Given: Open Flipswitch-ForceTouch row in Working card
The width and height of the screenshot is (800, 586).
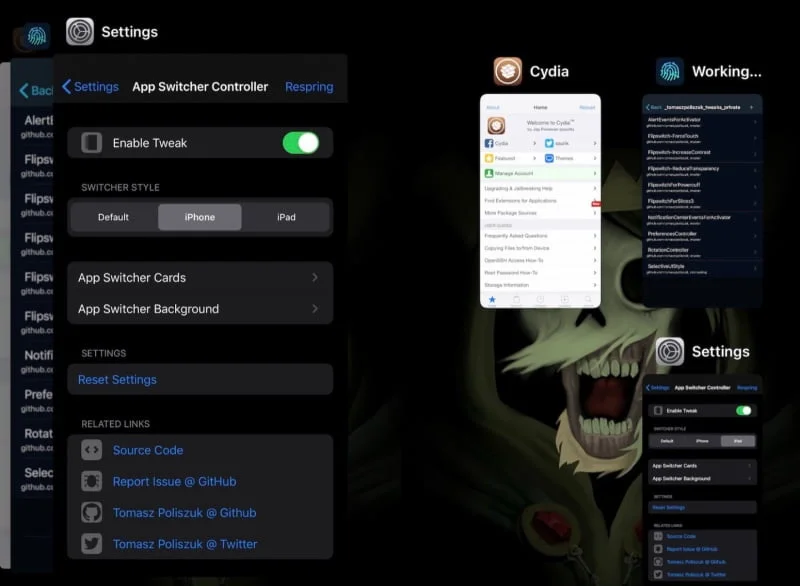Looking at the screenshot, I should [702, 138].
